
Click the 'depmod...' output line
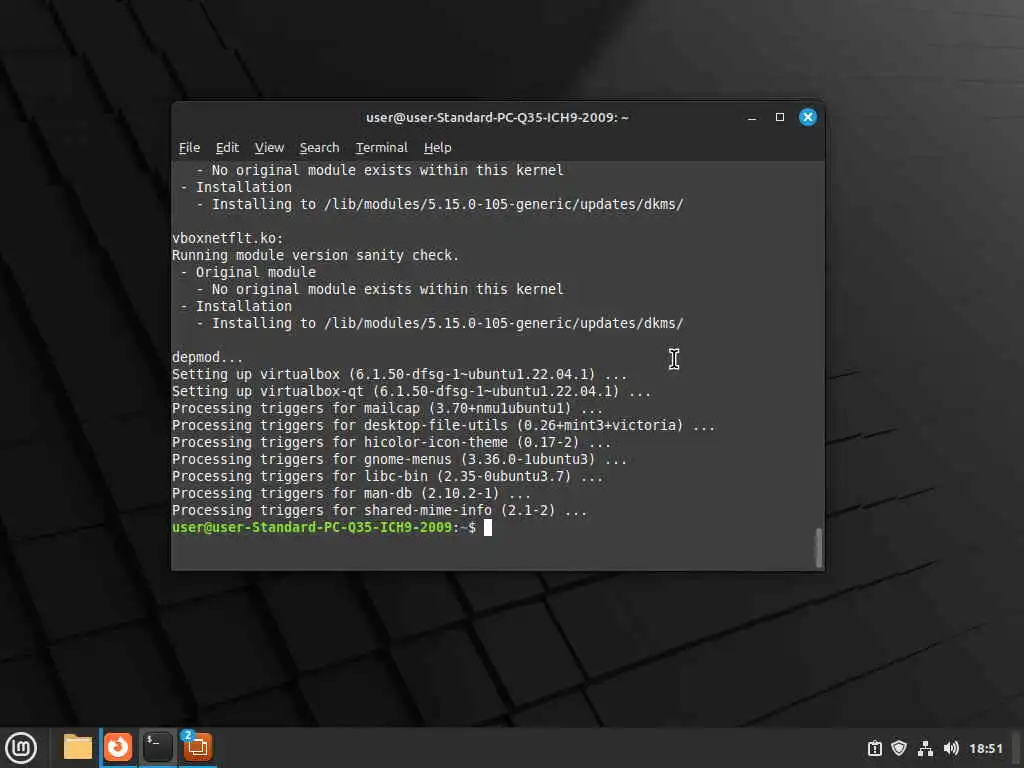[x=207, y=357]
